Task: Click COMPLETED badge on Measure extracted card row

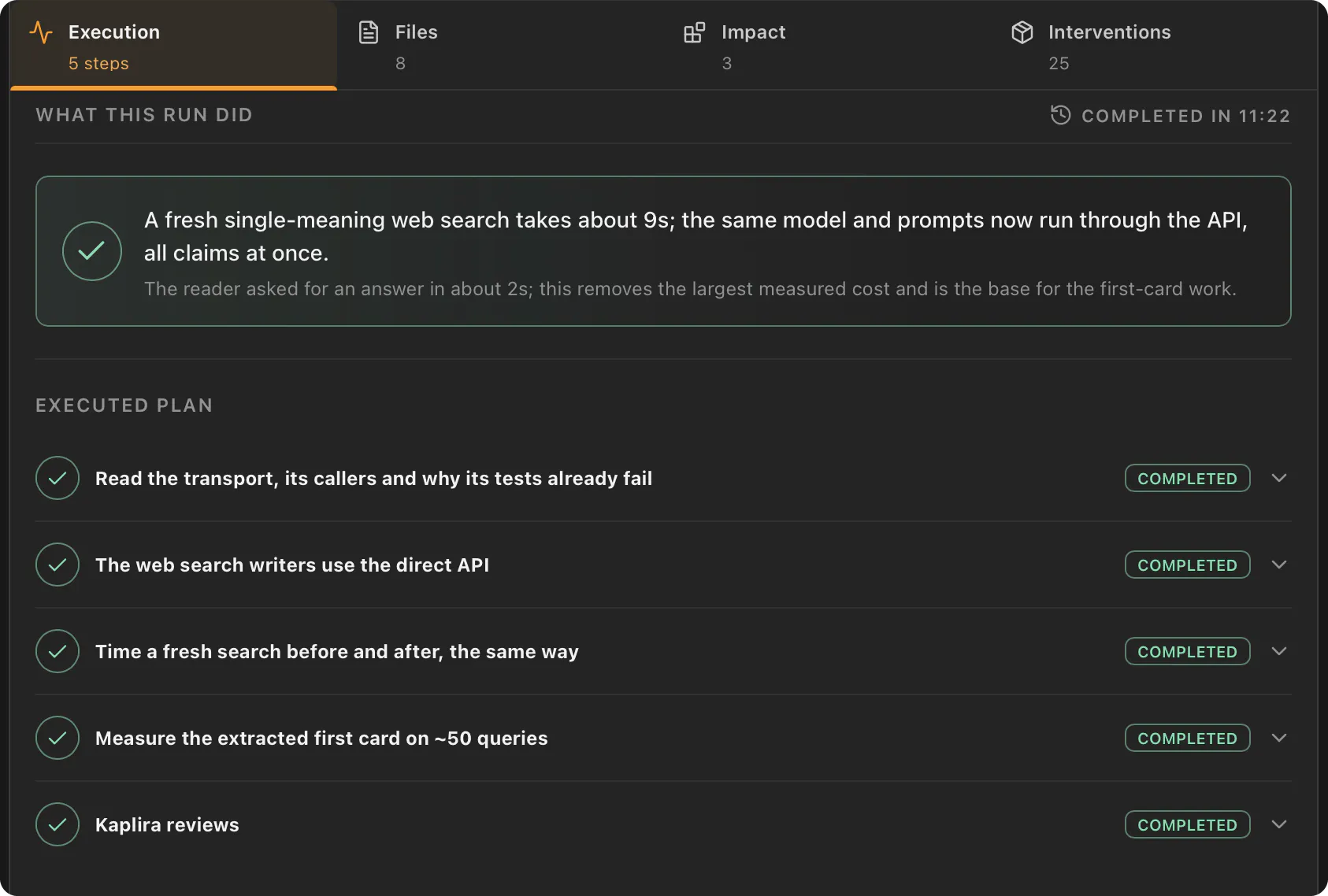Action: coord(1187,738)
